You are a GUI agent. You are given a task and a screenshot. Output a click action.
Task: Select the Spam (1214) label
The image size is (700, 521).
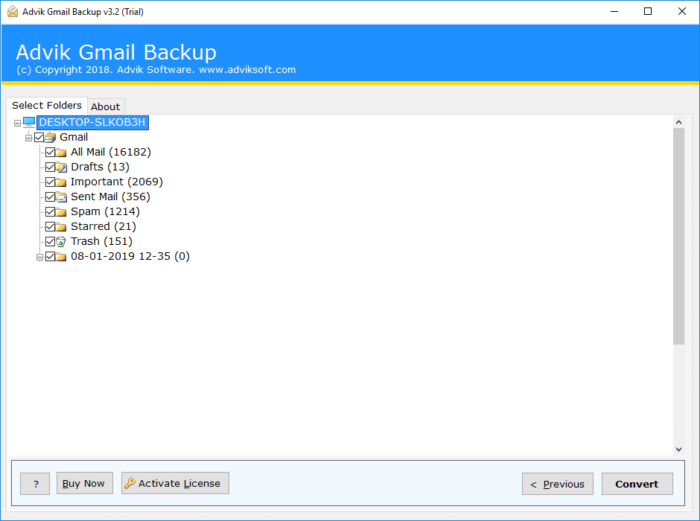(105, 212)
